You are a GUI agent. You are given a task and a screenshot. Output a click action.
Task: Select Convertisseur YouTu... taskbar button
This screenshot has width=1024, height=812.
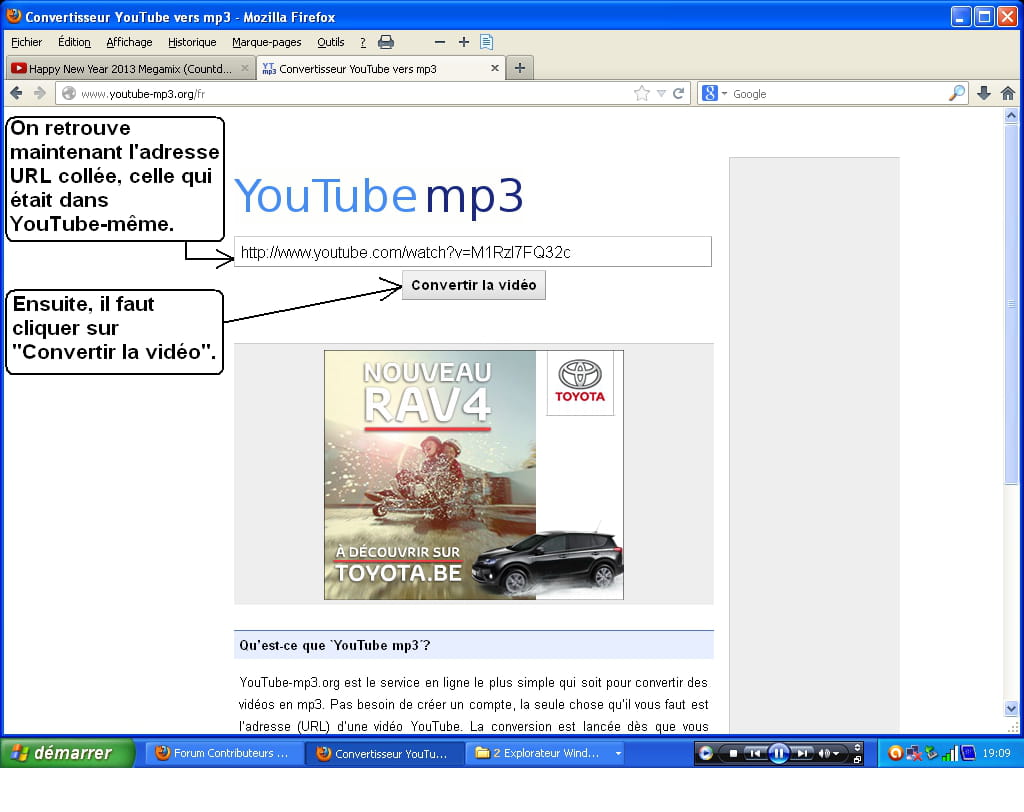tap(383, 753)
